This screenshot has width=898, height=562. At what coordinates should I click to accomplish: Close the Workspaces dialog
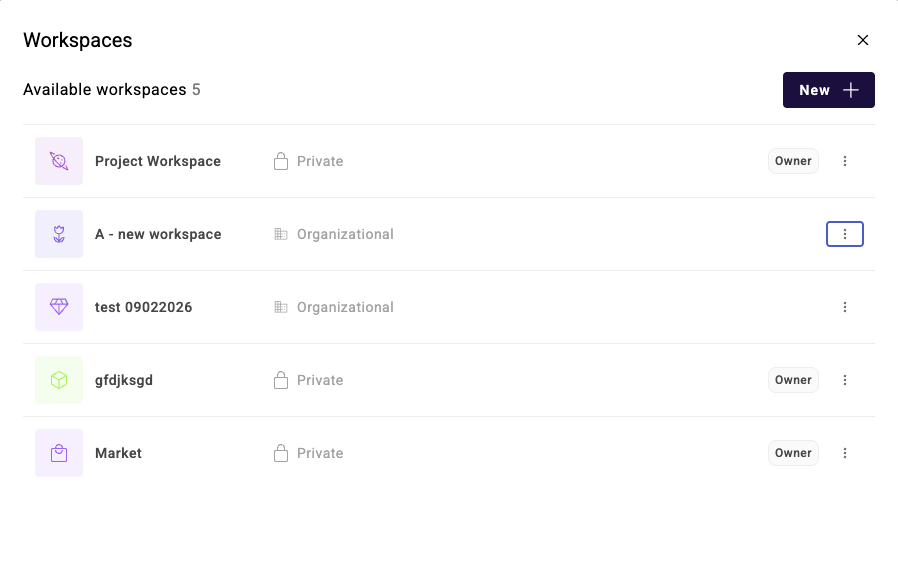(x=863, y=40)
